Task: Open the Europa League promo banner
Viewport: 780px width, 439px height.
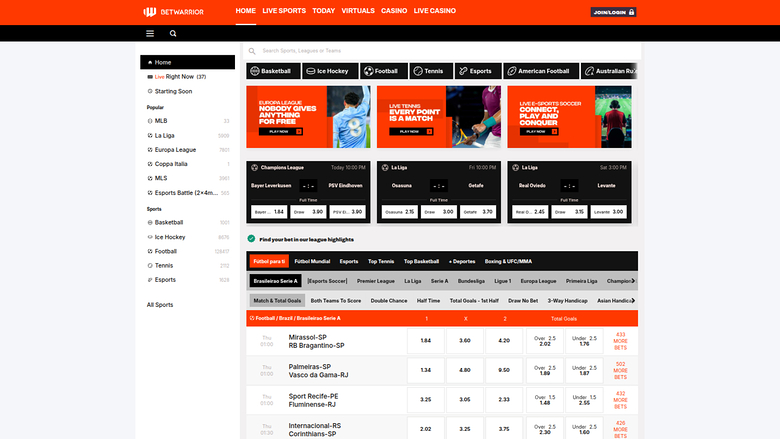Action: [x=308, y=117]
